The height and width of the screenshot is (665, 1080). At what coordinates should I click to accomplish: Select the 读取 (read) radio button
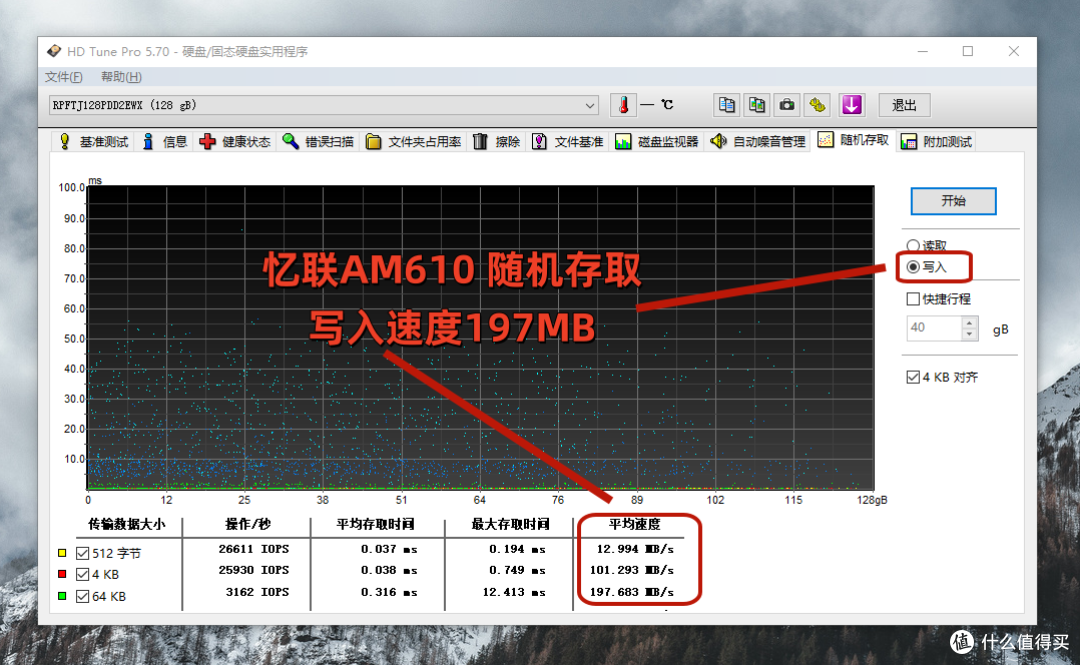click(x=912, y=245)
